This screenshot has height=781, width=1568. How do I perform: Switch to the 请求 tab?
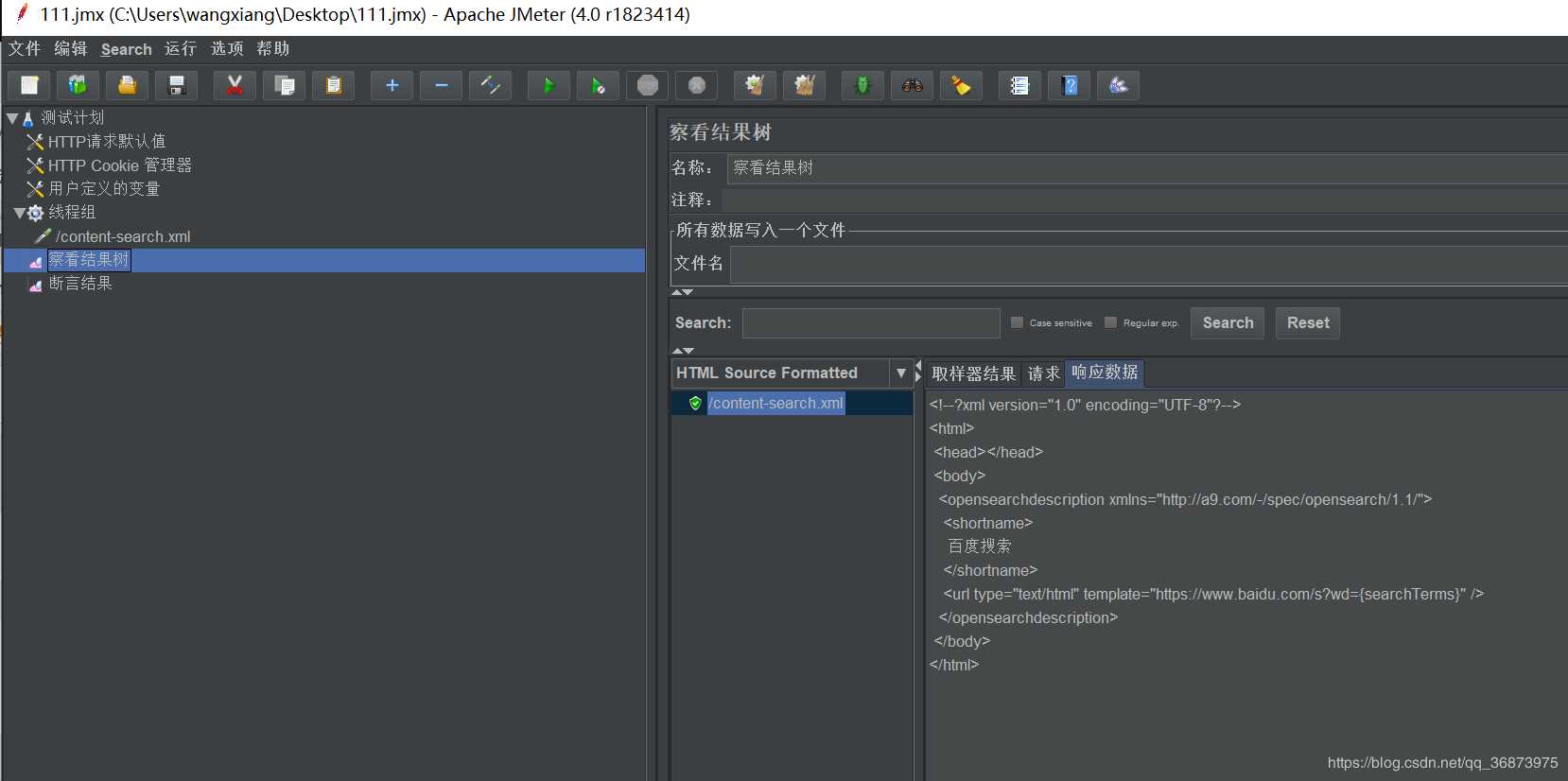pos(1044,373)
